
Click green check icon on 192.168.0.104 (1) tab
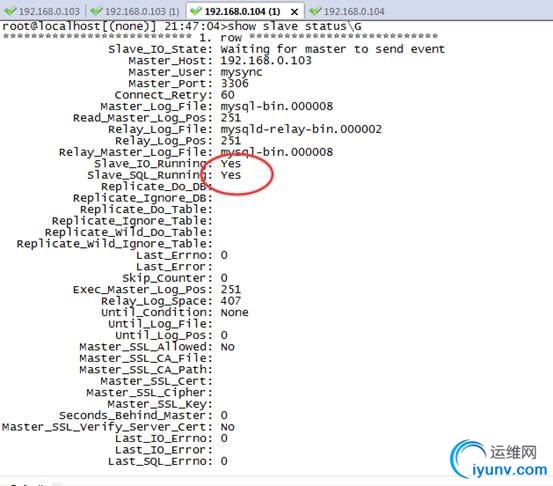(196, 11)
